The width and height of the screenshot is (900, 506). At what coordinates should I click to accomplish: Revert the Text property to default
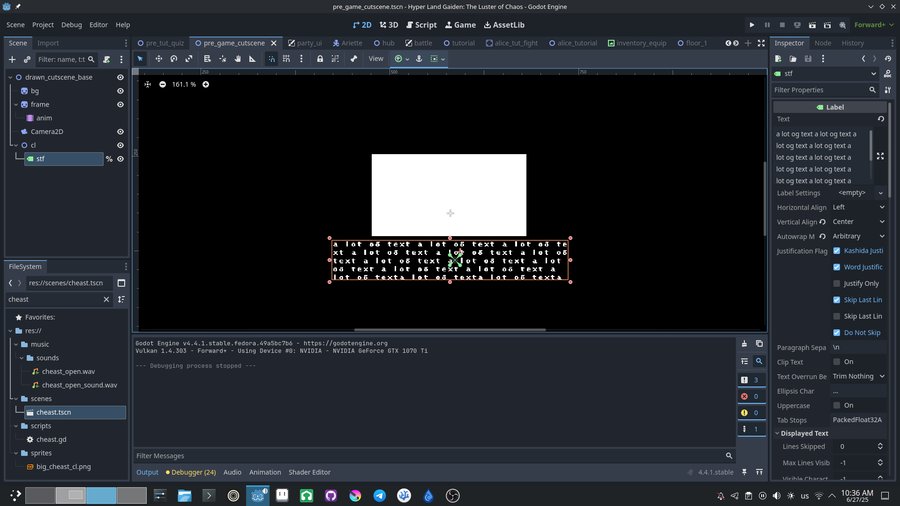tap(880, 119)
